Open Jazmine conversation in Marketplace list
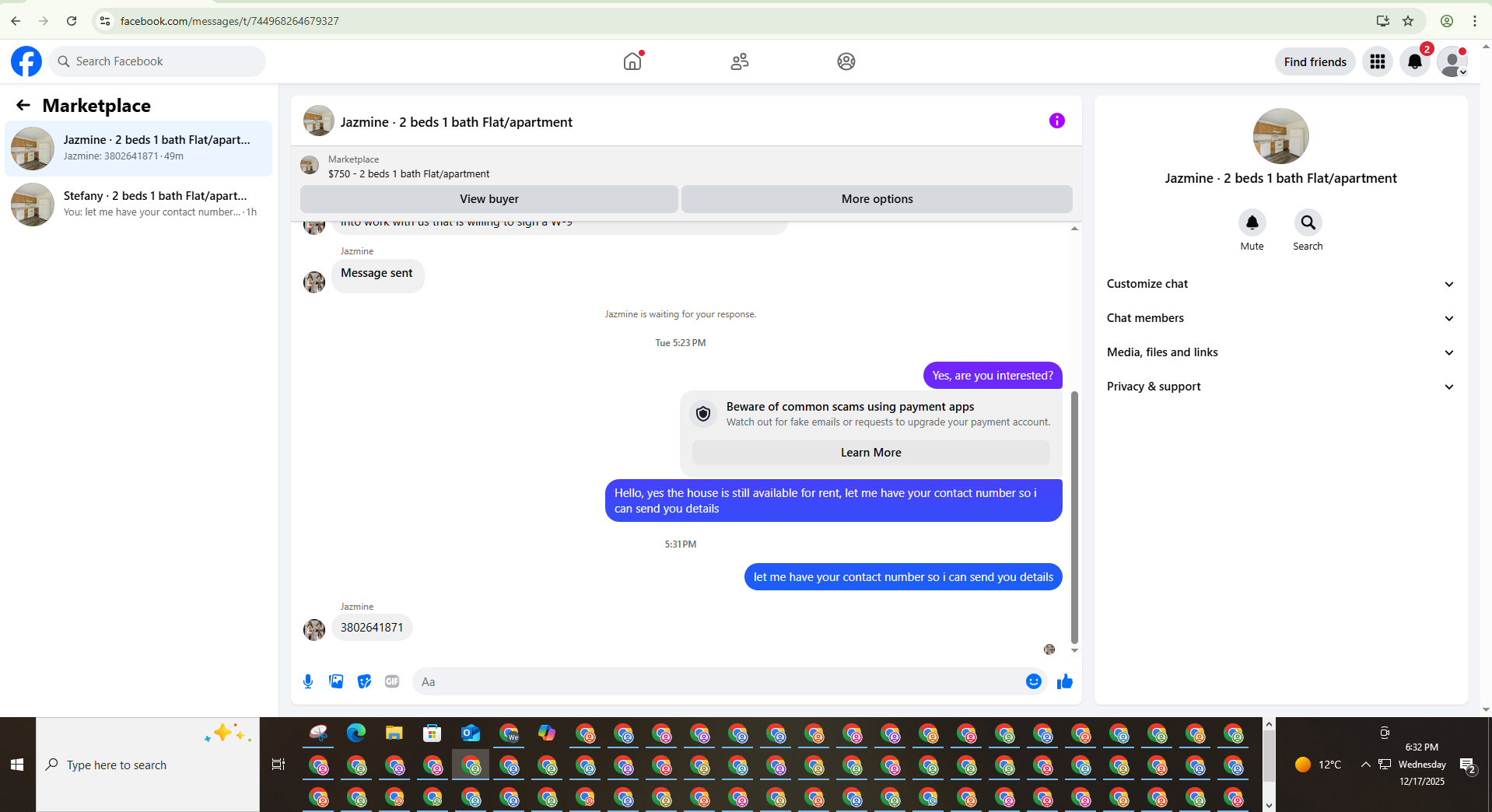Viewport: 1492px width, 812px height. point(138,148)
